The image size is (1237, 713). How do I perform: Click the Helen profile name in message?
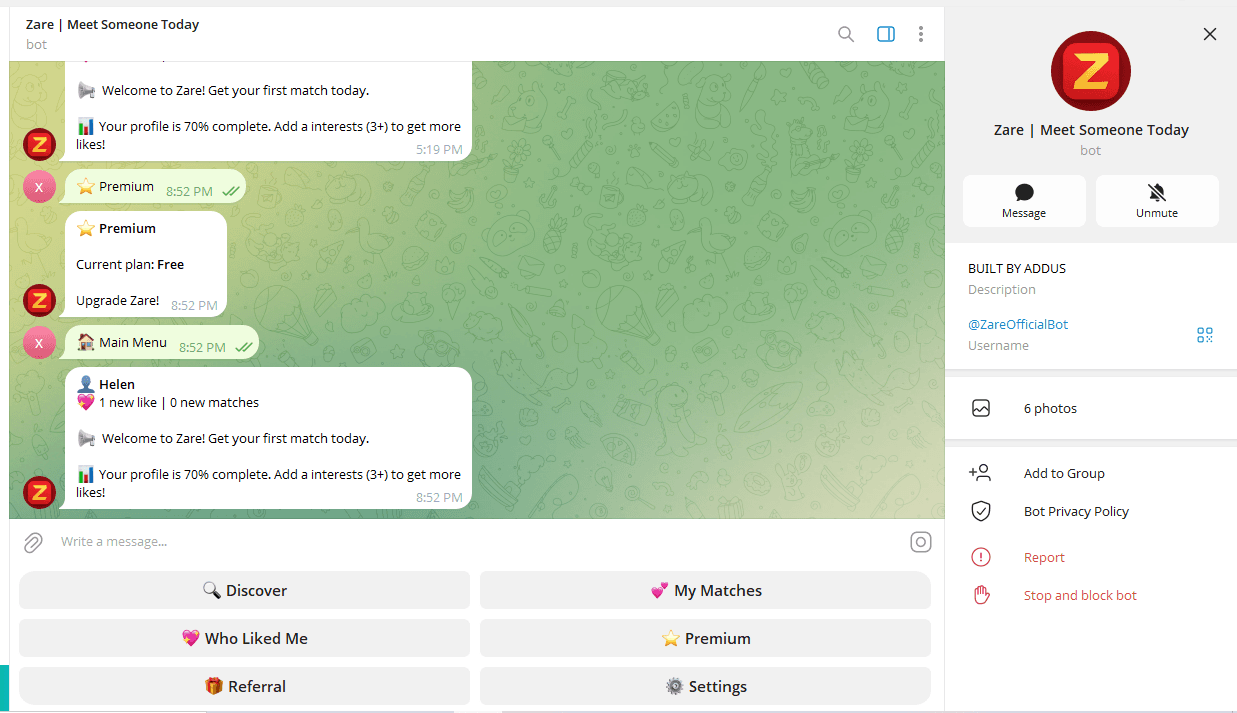pyautogui.click(x=116, y=384)
